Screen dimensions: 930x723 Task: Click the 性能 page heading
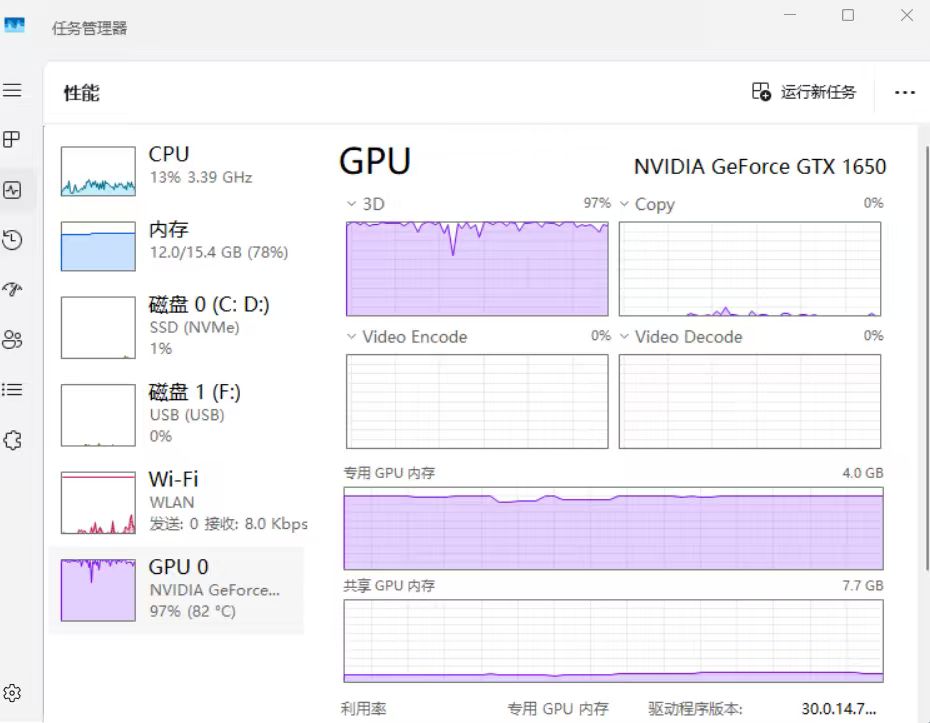[82, 93]
